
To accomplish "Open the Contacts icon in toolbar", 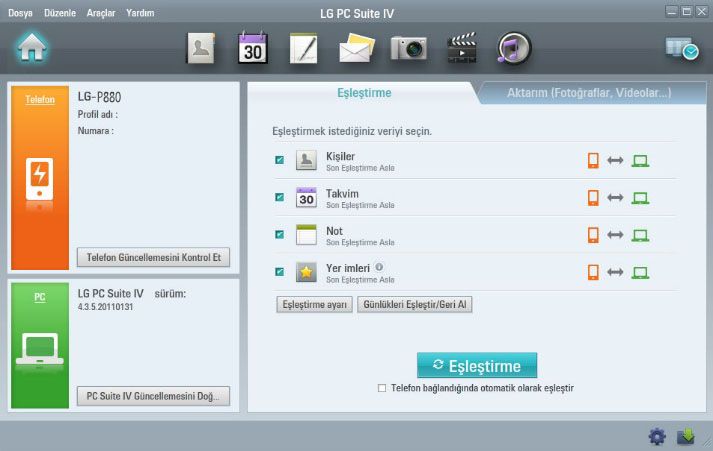I will [x=201, y=48].
